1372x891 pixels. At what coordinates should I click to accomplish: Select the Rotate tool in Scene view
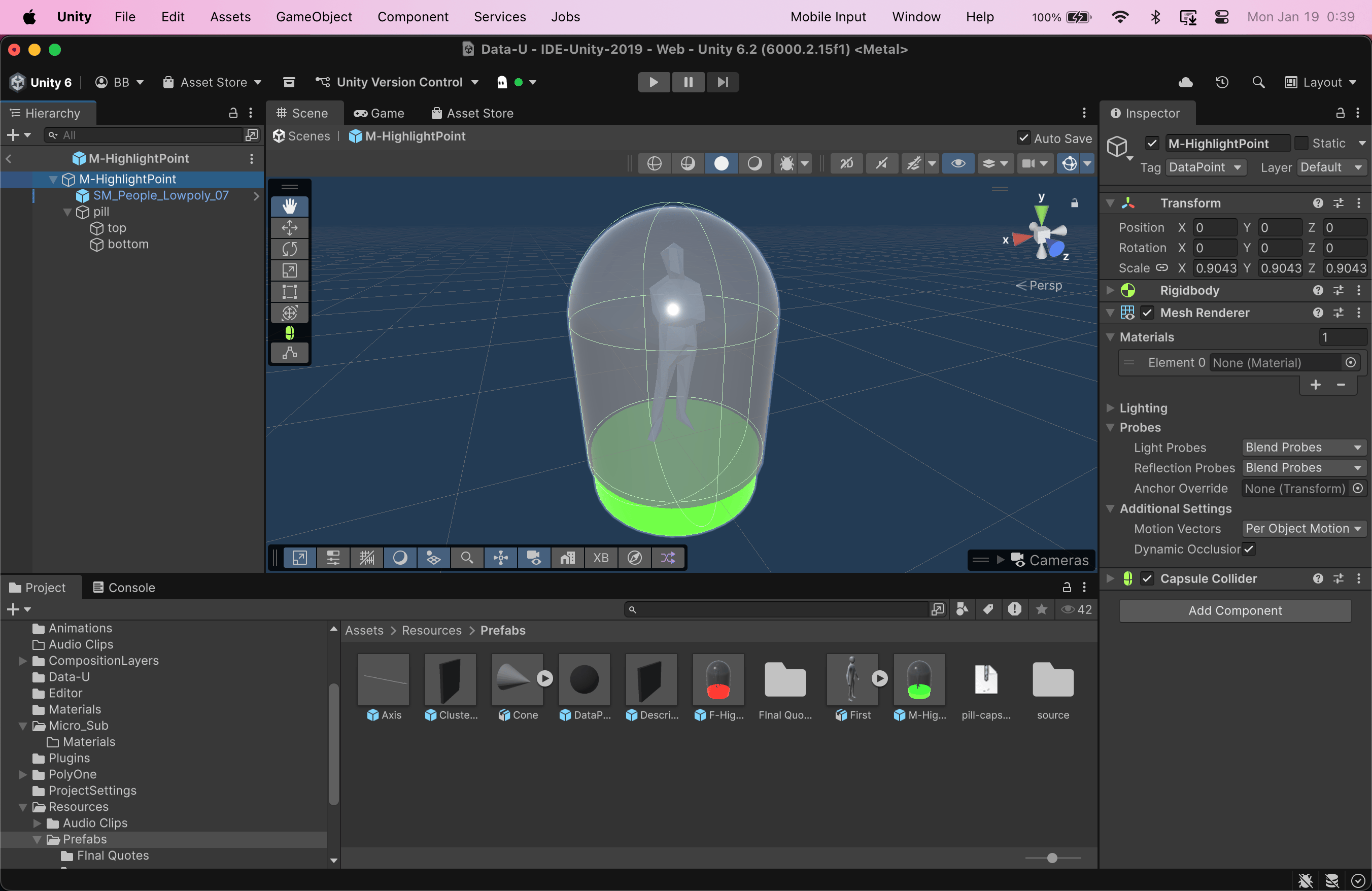(x=289, y=249)
